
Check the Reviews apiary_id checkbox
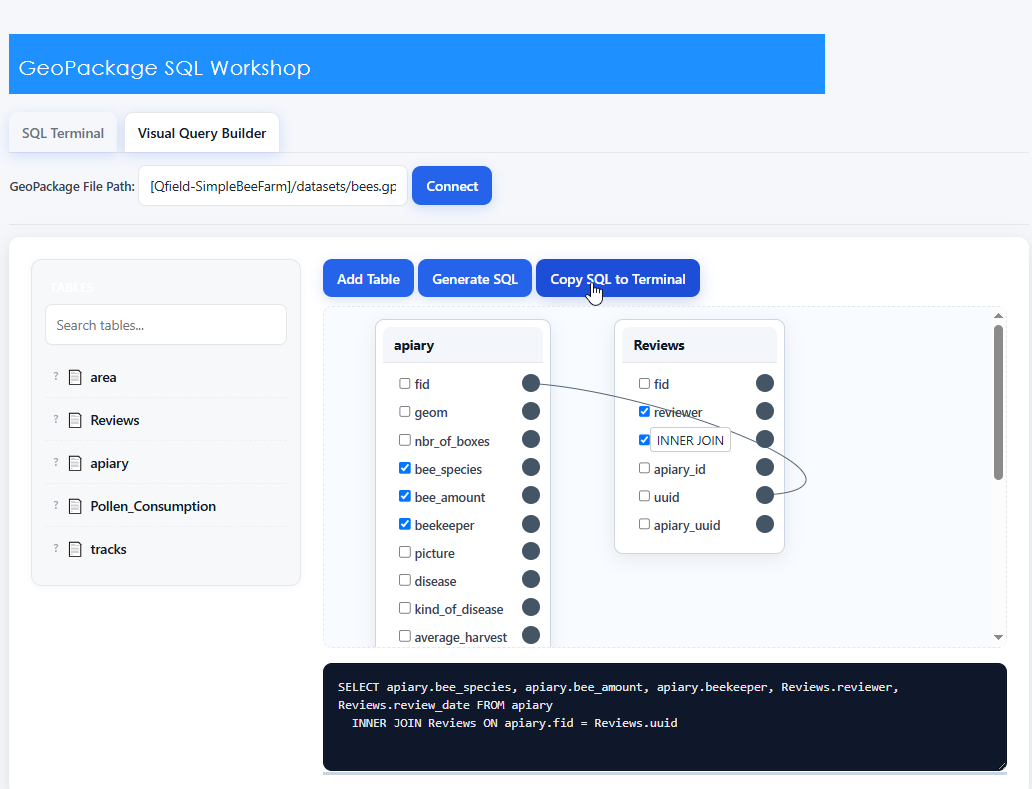(x=644, y=468)
